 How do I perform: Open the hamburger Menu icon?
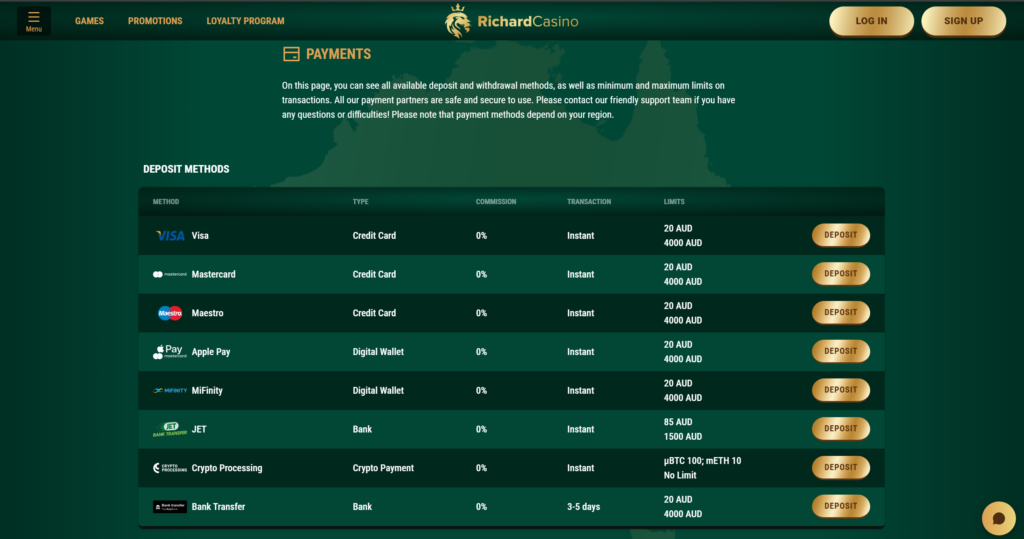(33, 21)
